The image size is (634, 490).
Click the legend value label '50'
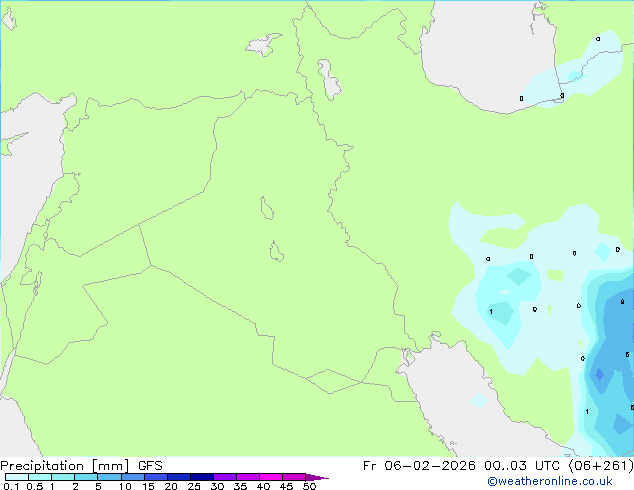tap(309, 486)
